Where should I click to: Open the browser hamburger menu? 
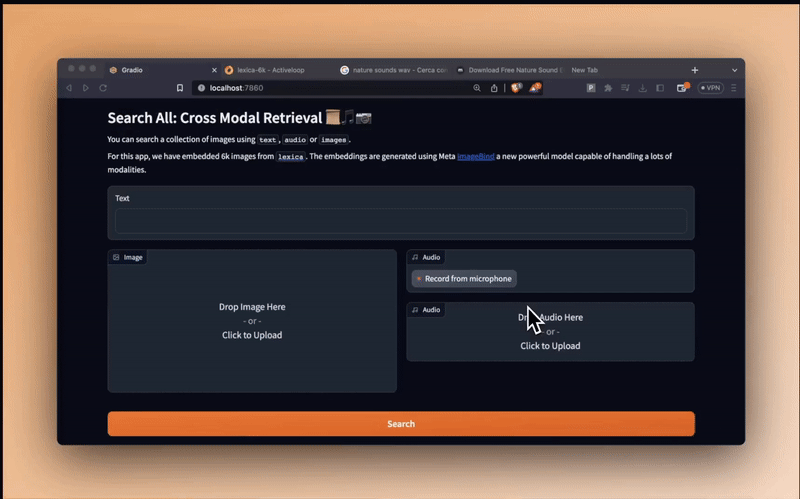coord(734,88)
